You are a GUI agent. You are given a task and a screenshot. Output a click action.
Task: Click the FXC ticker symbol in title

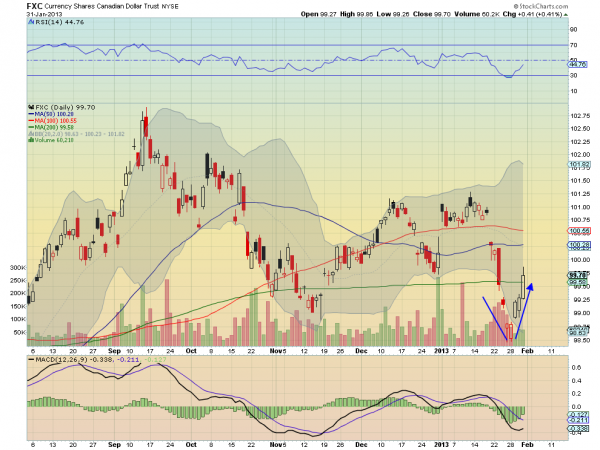click(x=34, y=6)
